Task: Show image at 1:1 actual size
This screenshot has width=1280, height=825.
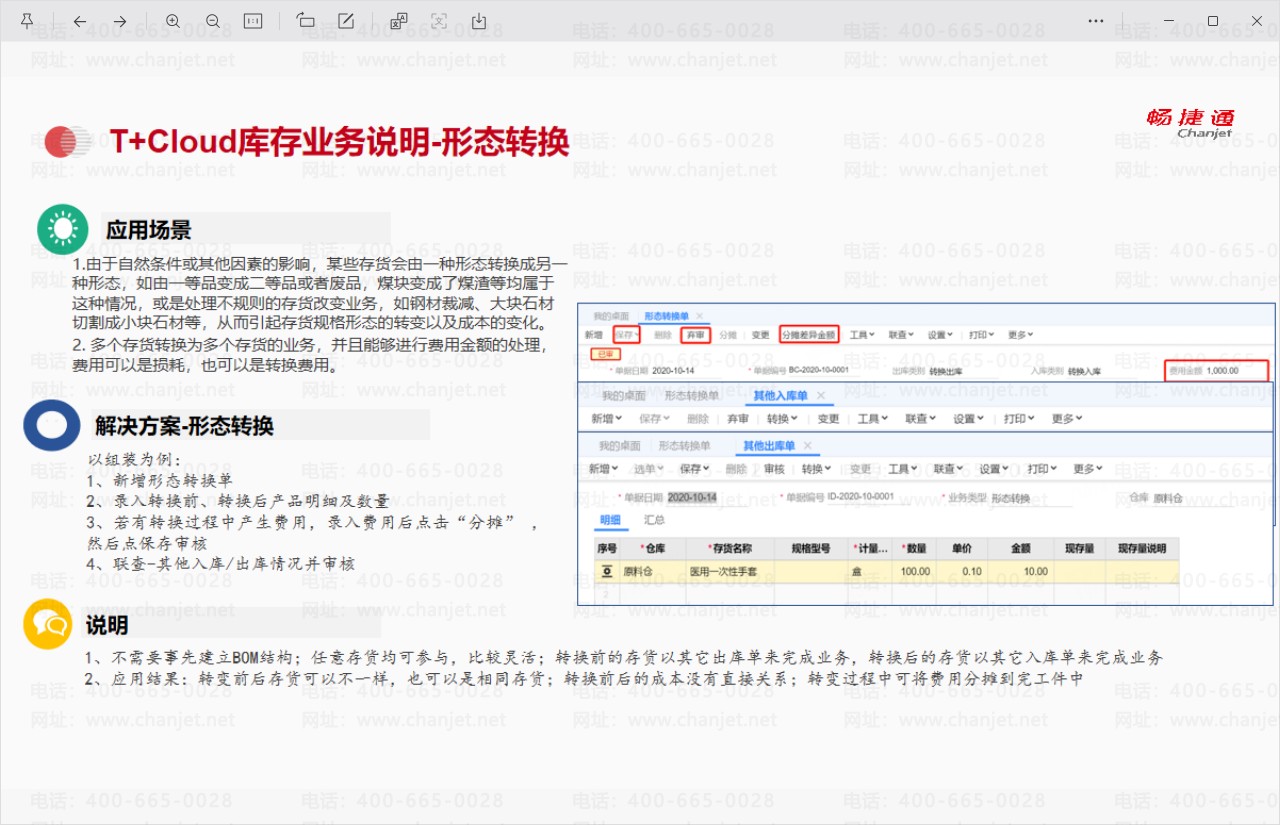Action: pyautogui.click(x=253, y=21)
